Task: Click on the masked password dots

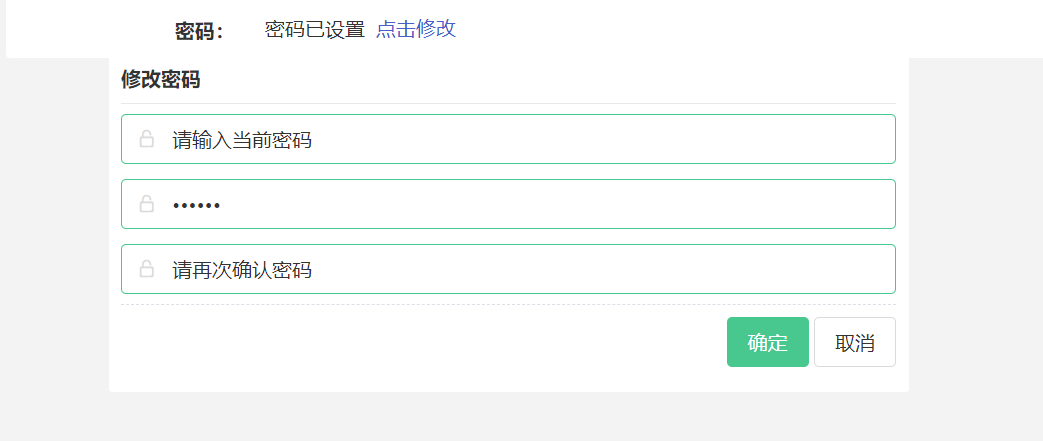Action: click(x=196, y=205)
